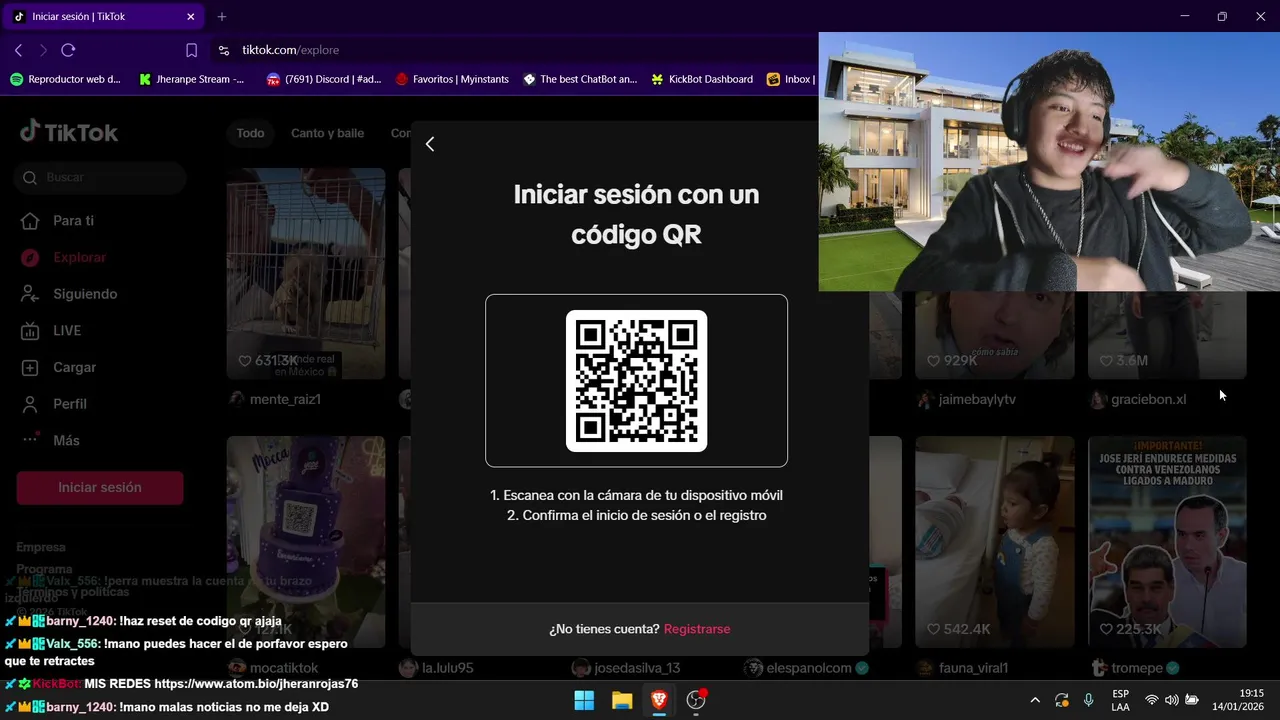Open clock showing 19:15

point(1238,700)
